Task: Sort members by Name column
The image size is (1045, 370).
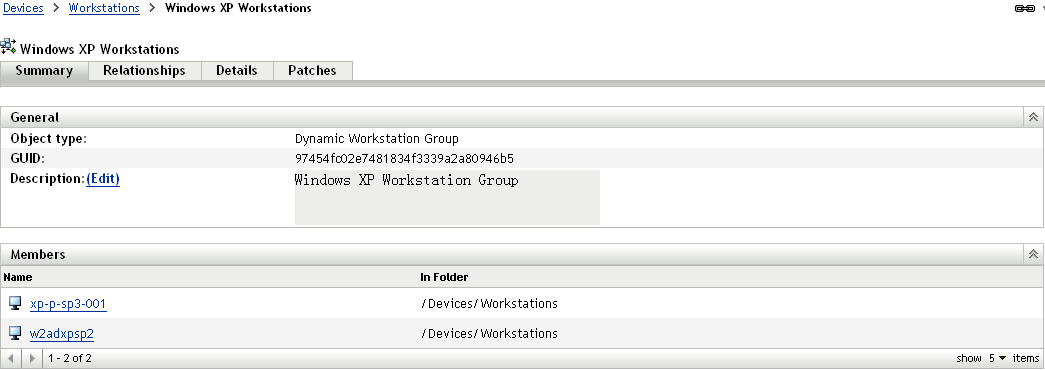Action: click(17, 277)
